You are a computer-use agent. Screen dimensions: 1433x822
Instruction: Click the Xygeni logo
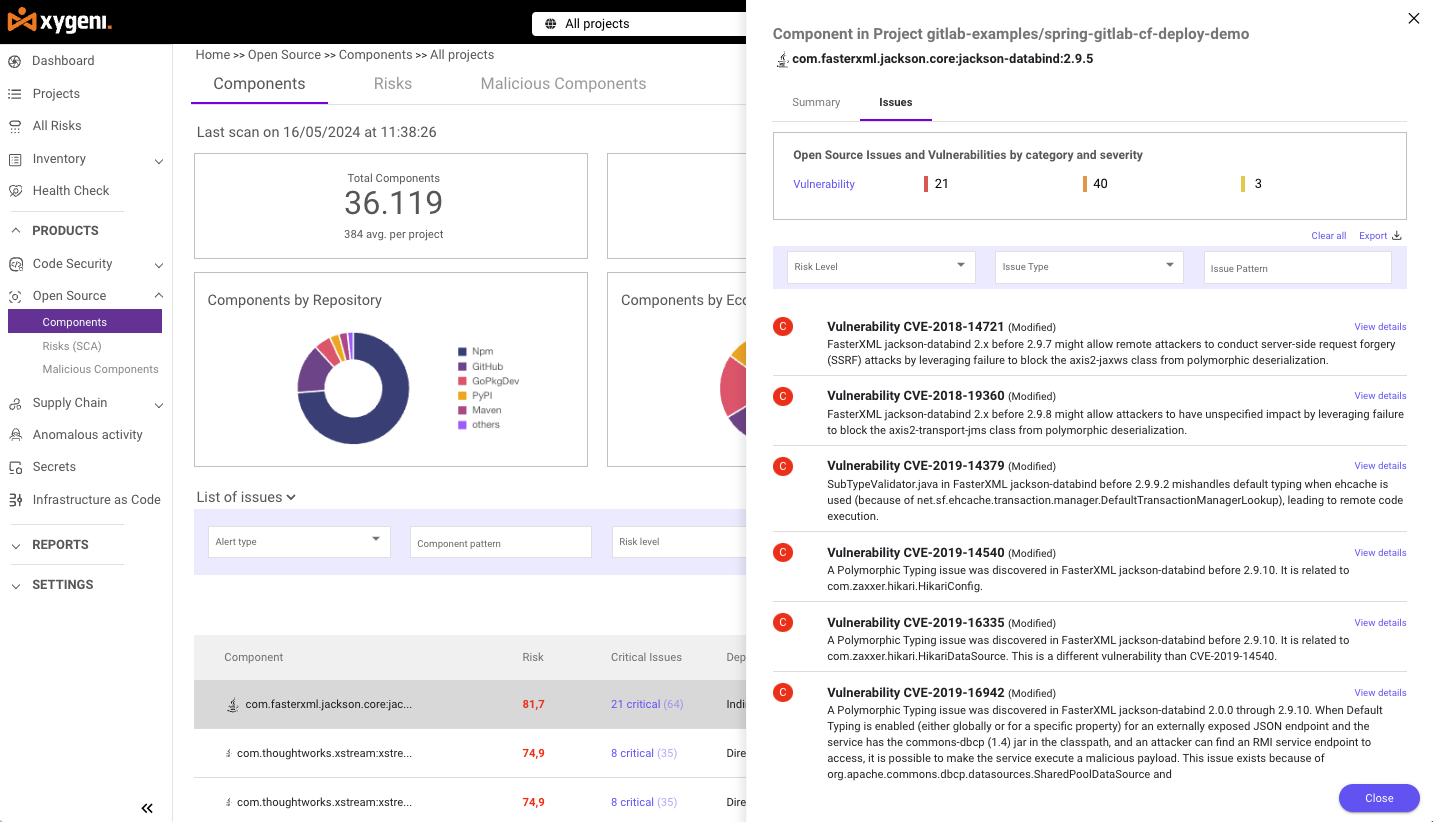click(60, 21)
